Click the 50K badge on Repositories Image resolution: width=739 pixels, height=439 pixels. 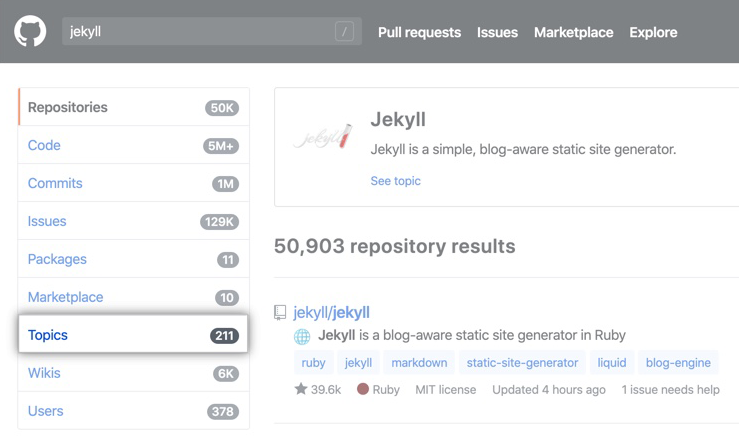222,108
